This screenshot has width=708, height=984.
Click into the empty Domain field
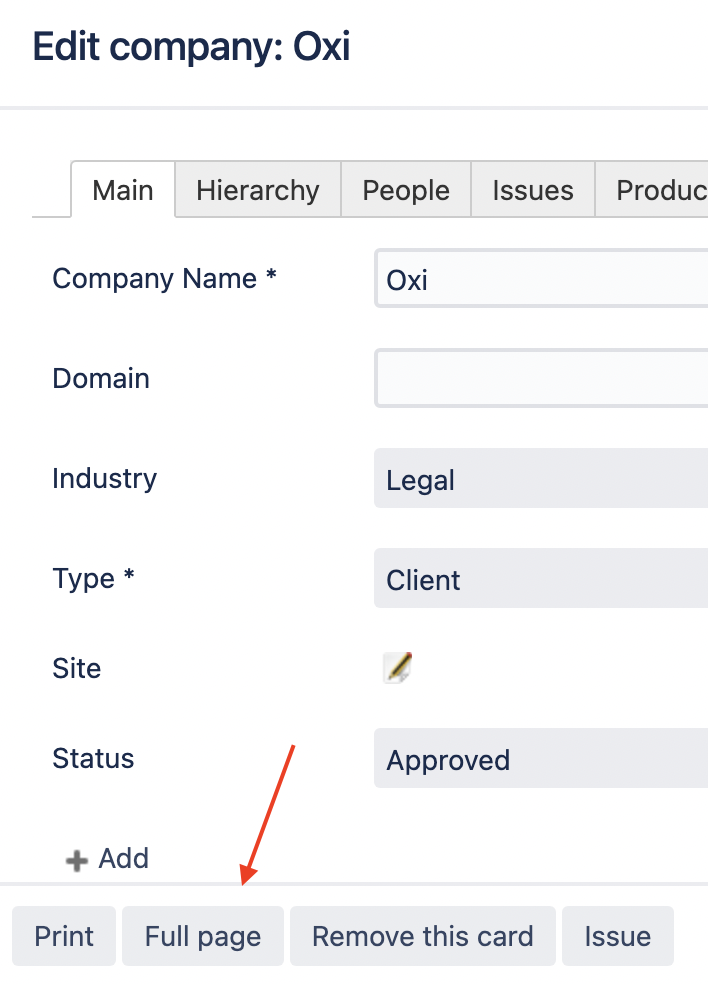pyautogui.click(x=540, y=378)
